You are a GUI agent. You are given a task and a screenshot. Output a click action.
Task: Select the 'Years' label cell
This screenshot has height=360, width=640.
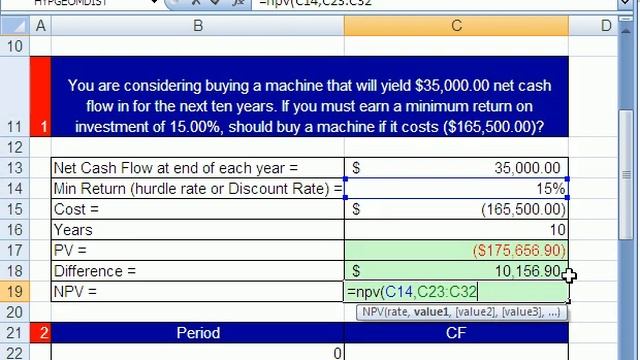198,230
